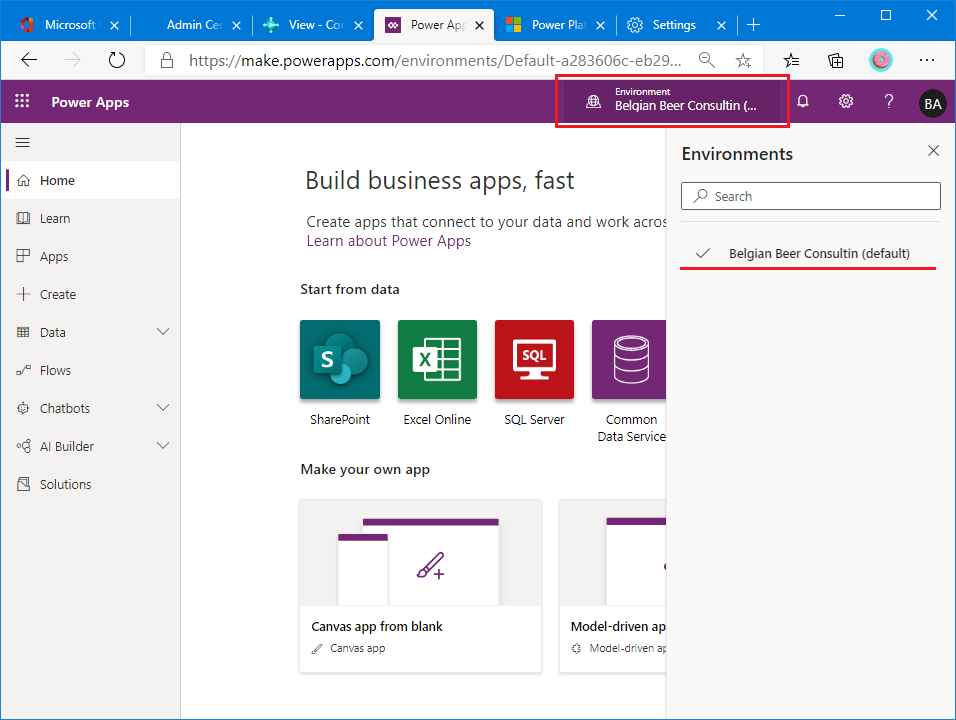Select Belgian Beer Consultin (default) environment

(x=808, y=254)
